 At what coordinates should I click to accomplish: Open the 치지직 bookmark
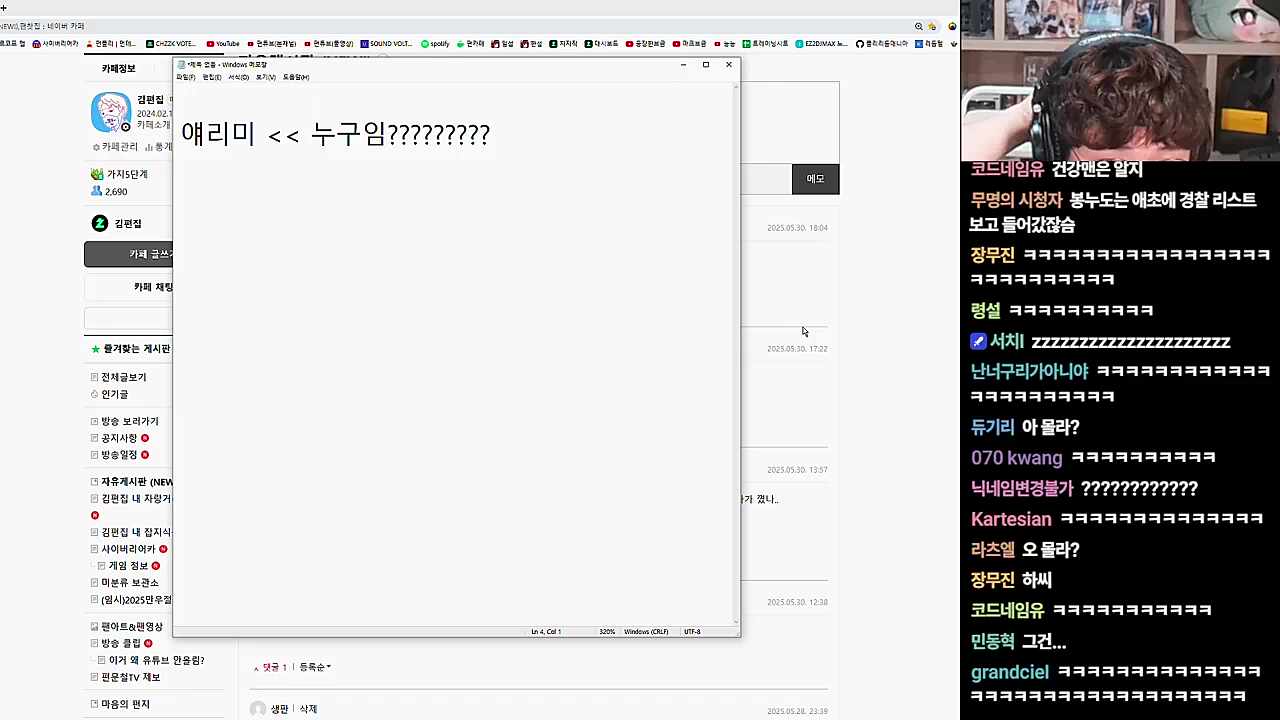click(563, 44)
